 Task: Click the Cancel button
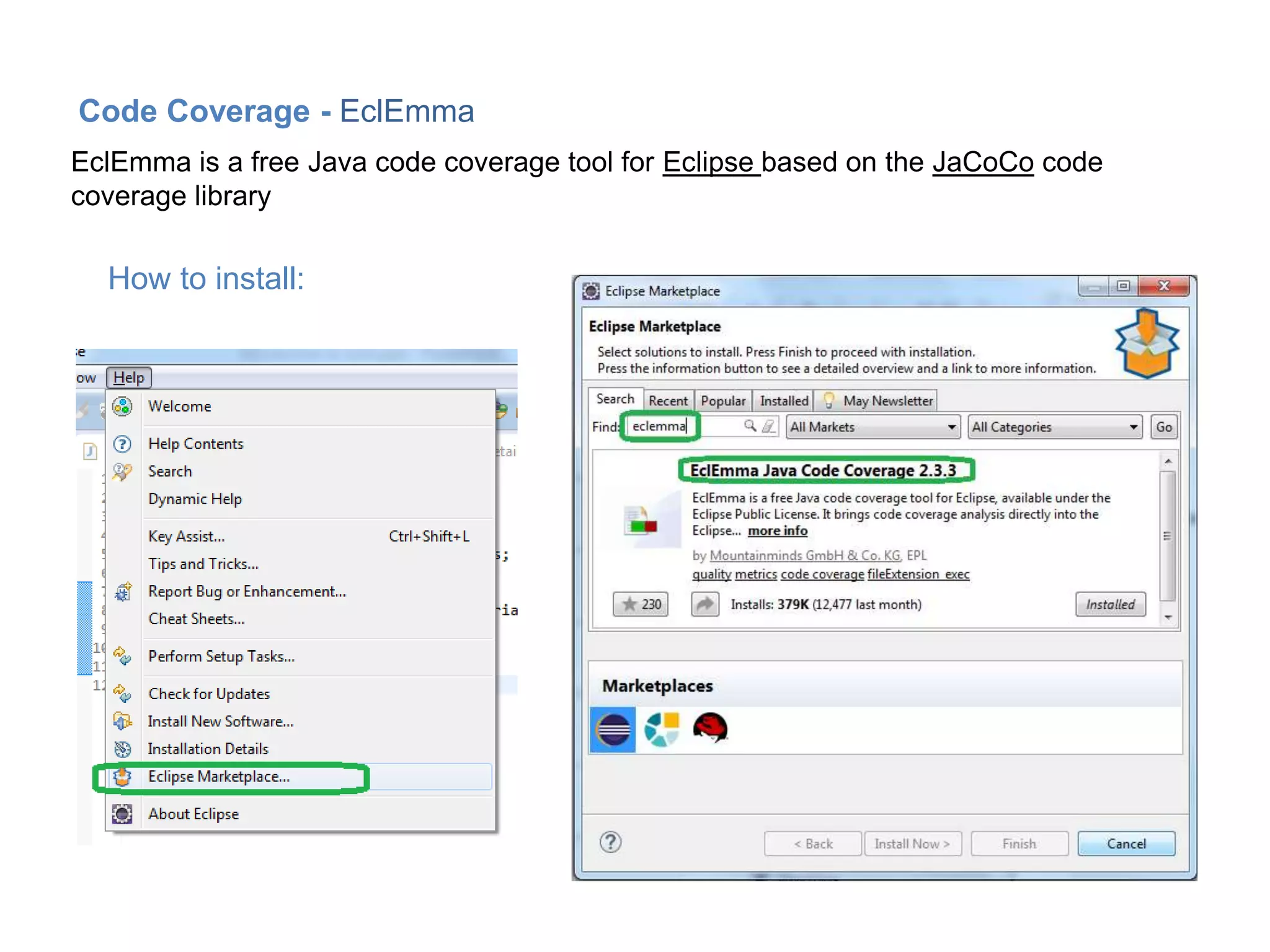click(x=1126, y=844)
